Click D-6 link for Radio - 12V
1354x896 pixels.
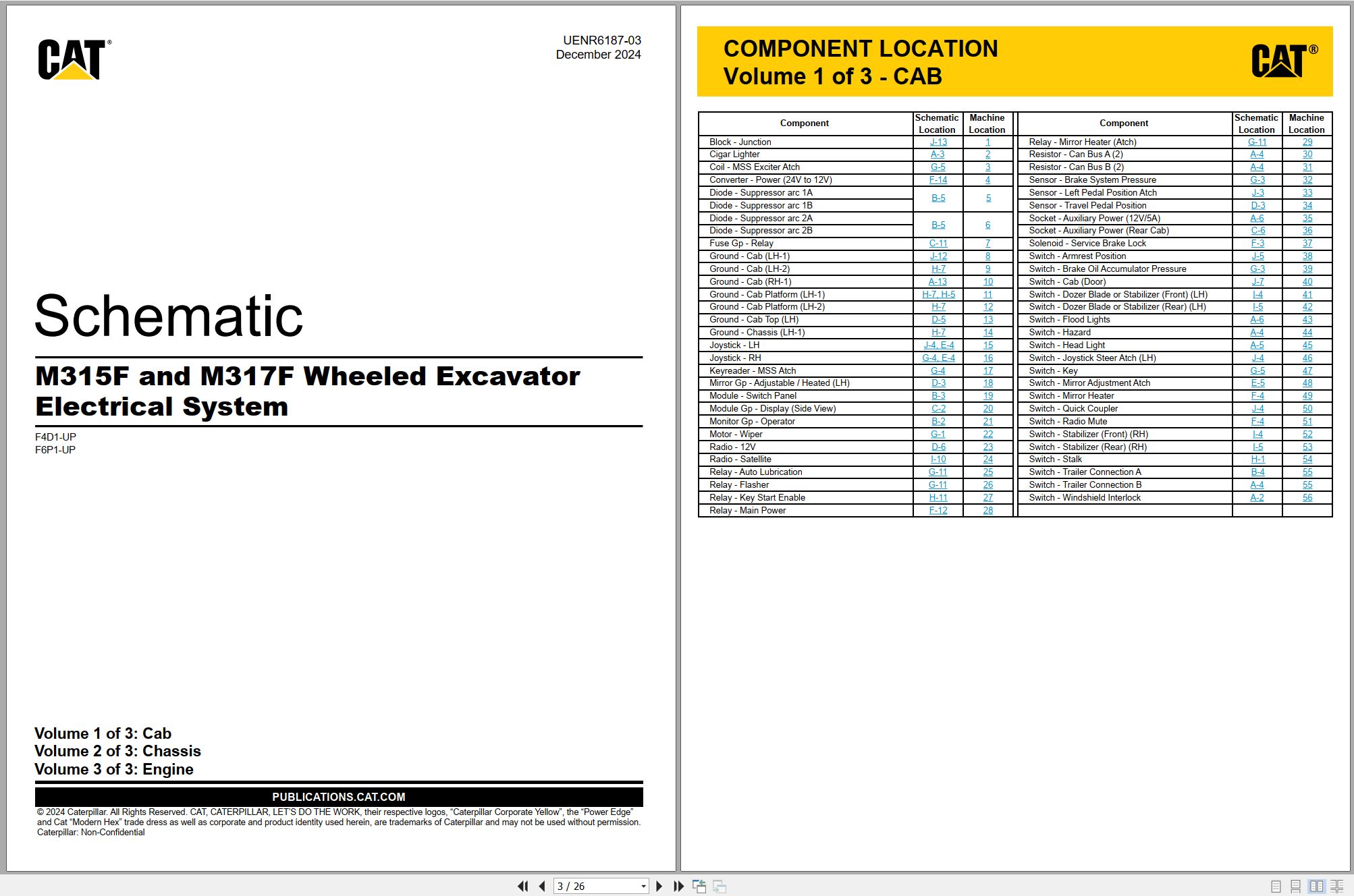pyautogui.click(x=938, y=447)
